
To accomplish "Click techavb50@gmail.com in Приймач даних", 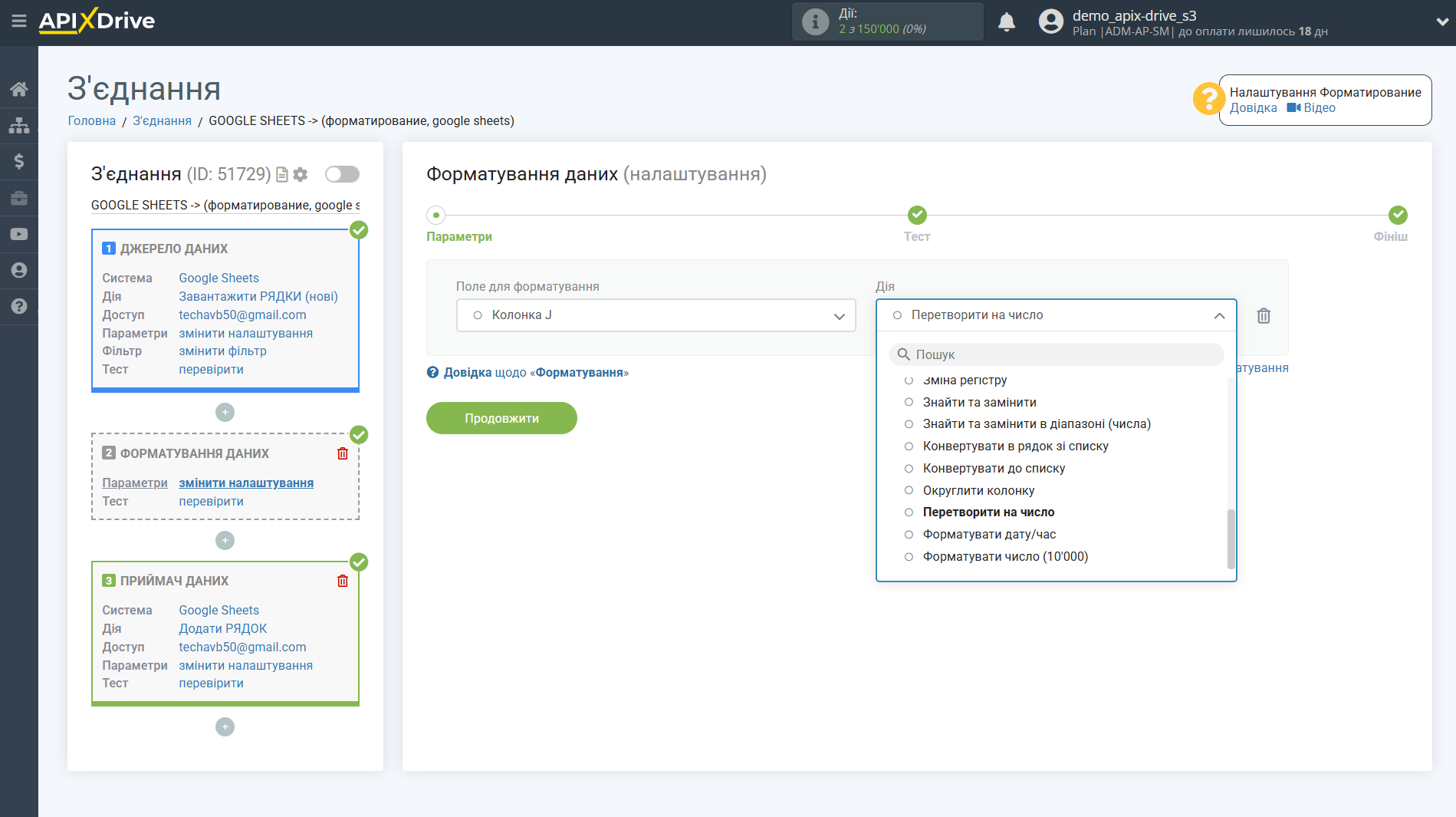I will (242, 647).
